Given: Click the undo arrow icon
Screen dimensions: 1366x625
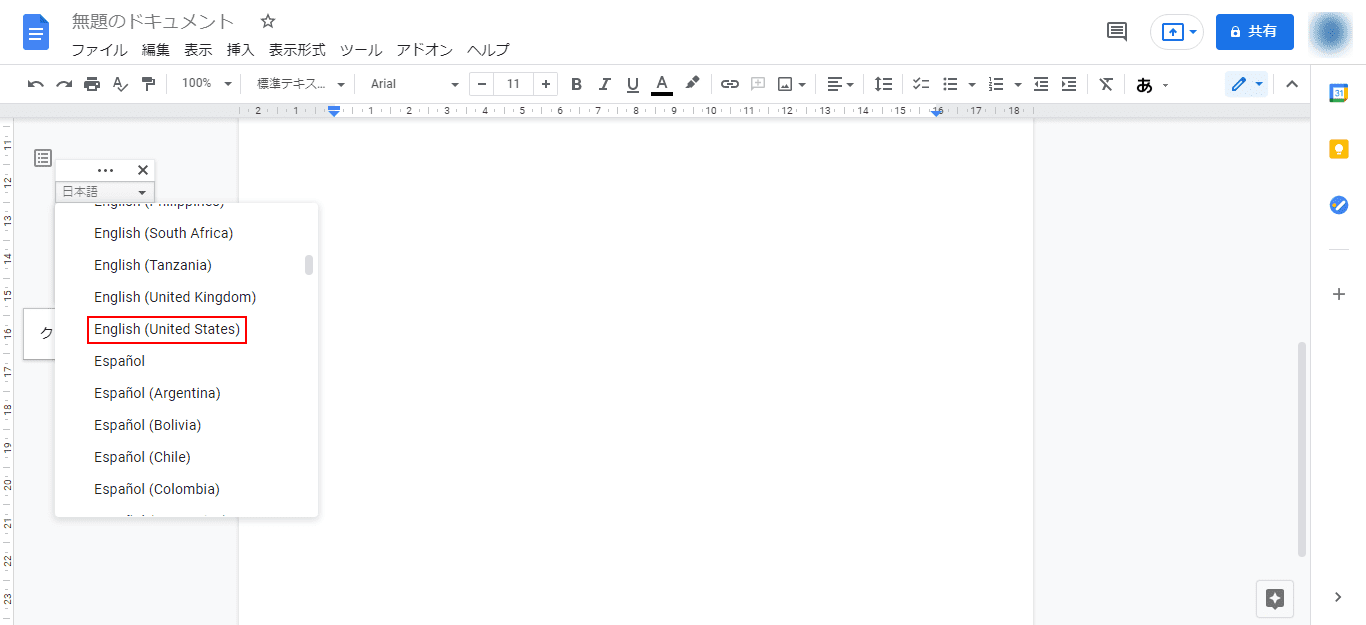Looking at the screenshot, I should [x=36, y=84].
